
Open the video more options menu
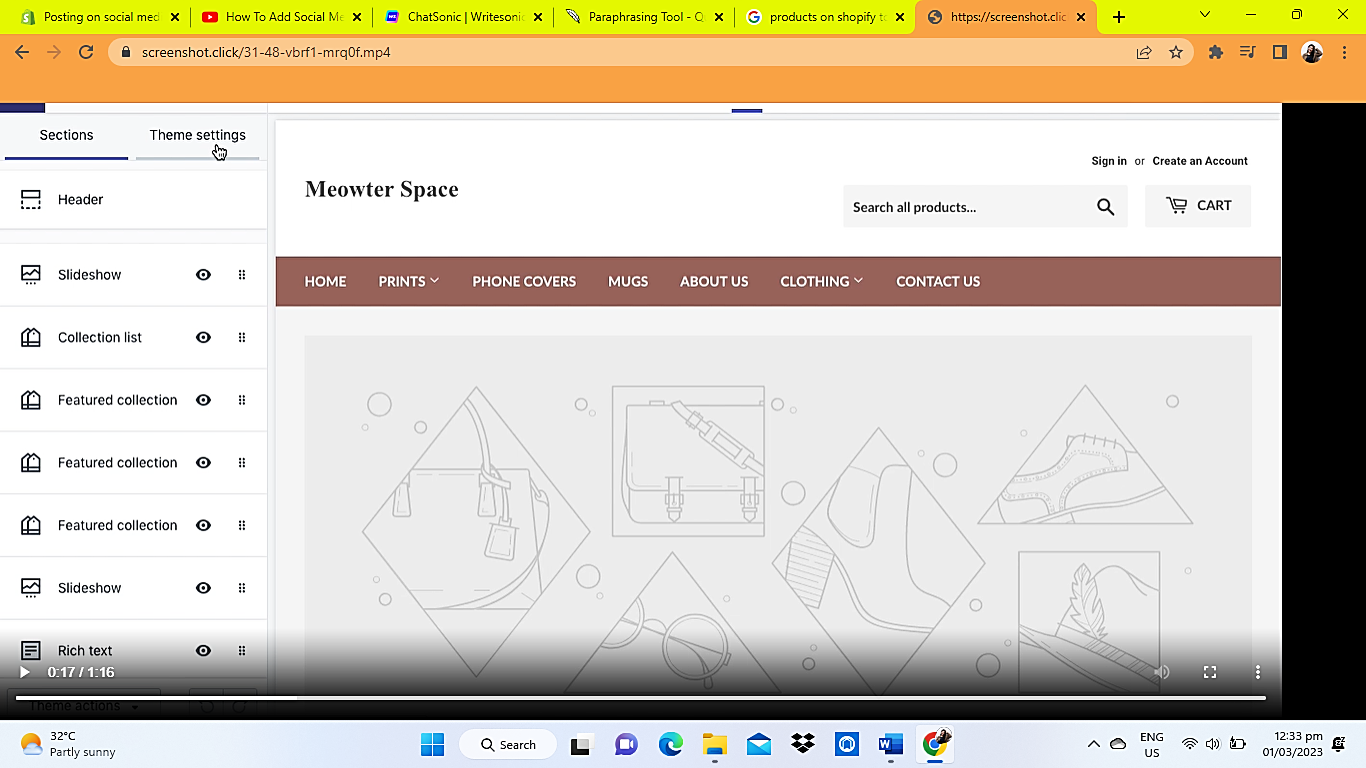coord(1258,672)
